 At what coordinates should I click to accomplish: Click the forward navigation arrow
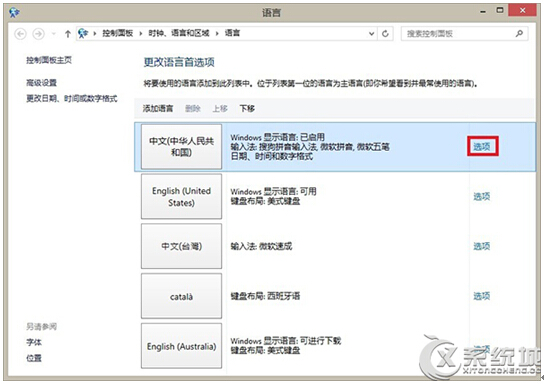point(39,34)
